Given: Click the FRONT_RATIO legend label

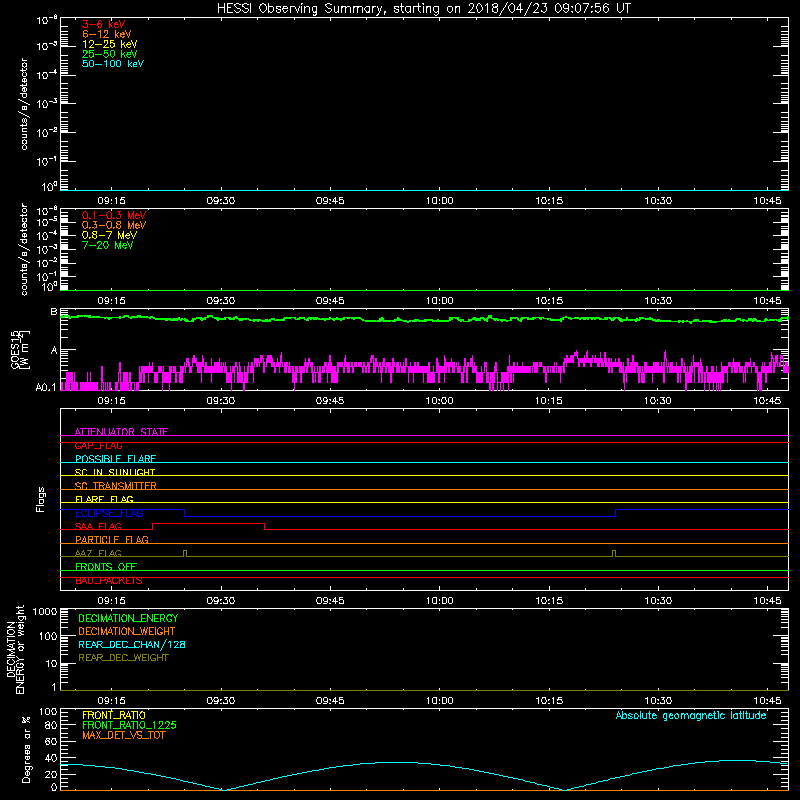Looking at the screenshot, I should tap(114, 715).
